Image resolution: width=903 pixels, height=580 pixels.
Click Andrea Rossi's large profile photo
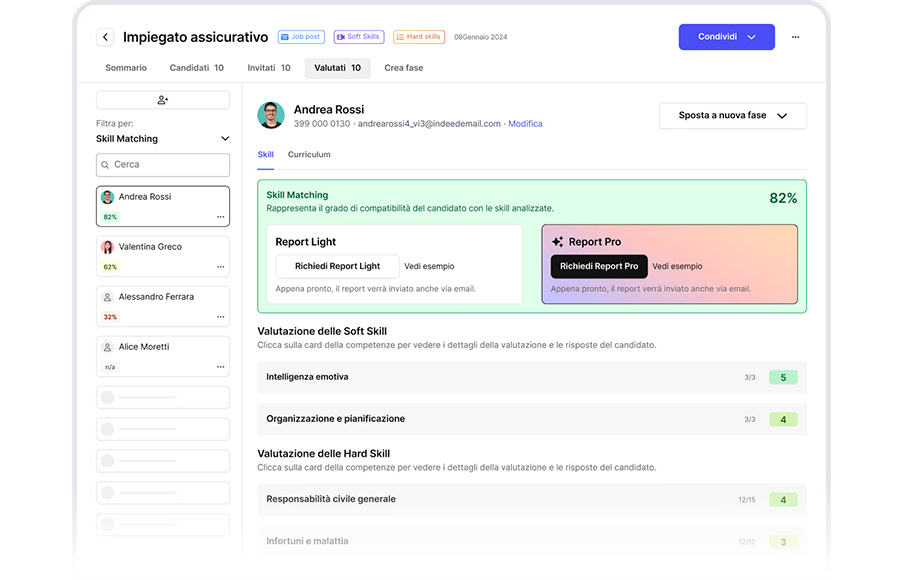pos(271,115)
